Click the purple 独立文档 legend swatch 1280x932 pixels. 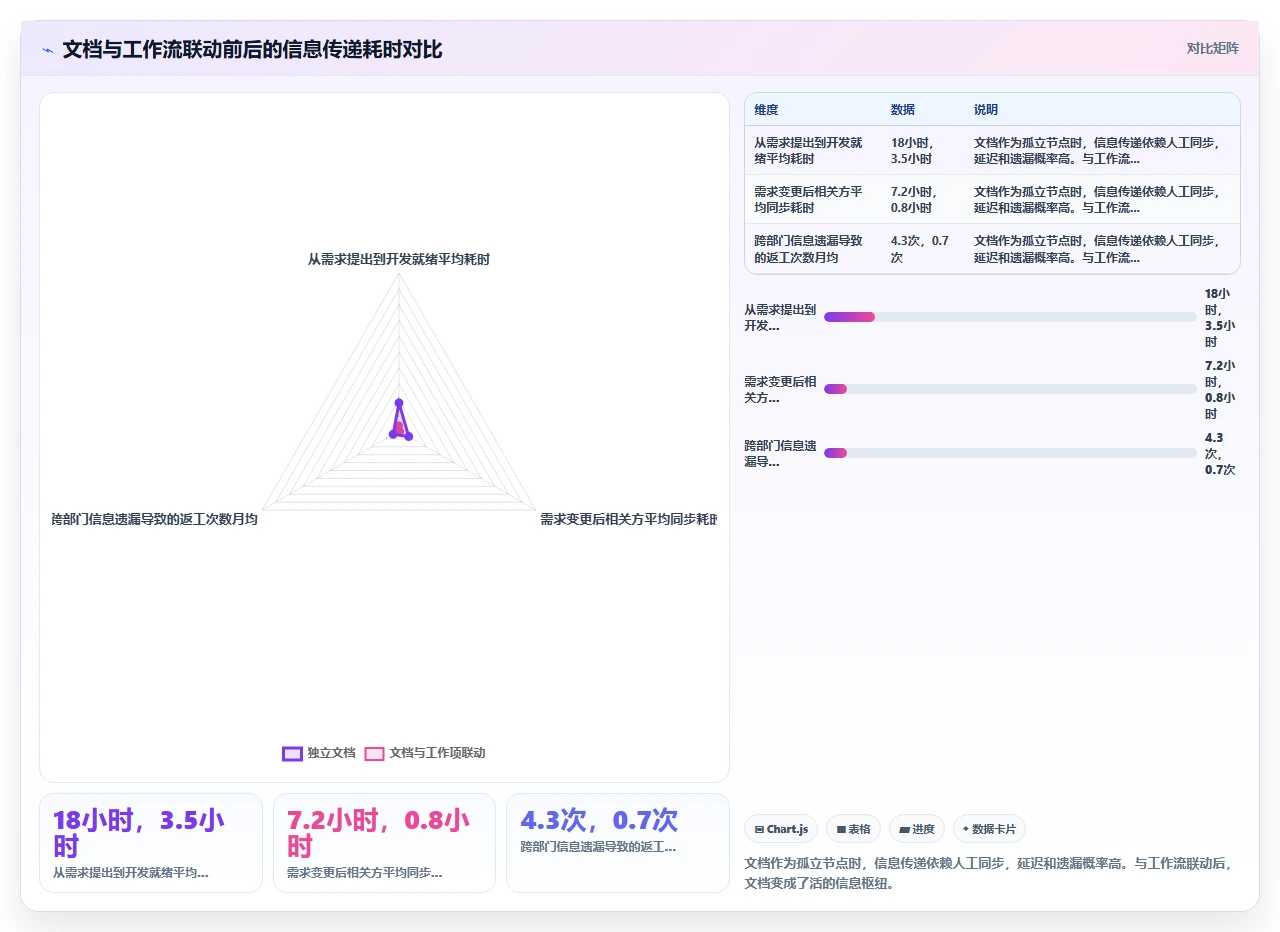pyautogui.click(x=292, y=753)
